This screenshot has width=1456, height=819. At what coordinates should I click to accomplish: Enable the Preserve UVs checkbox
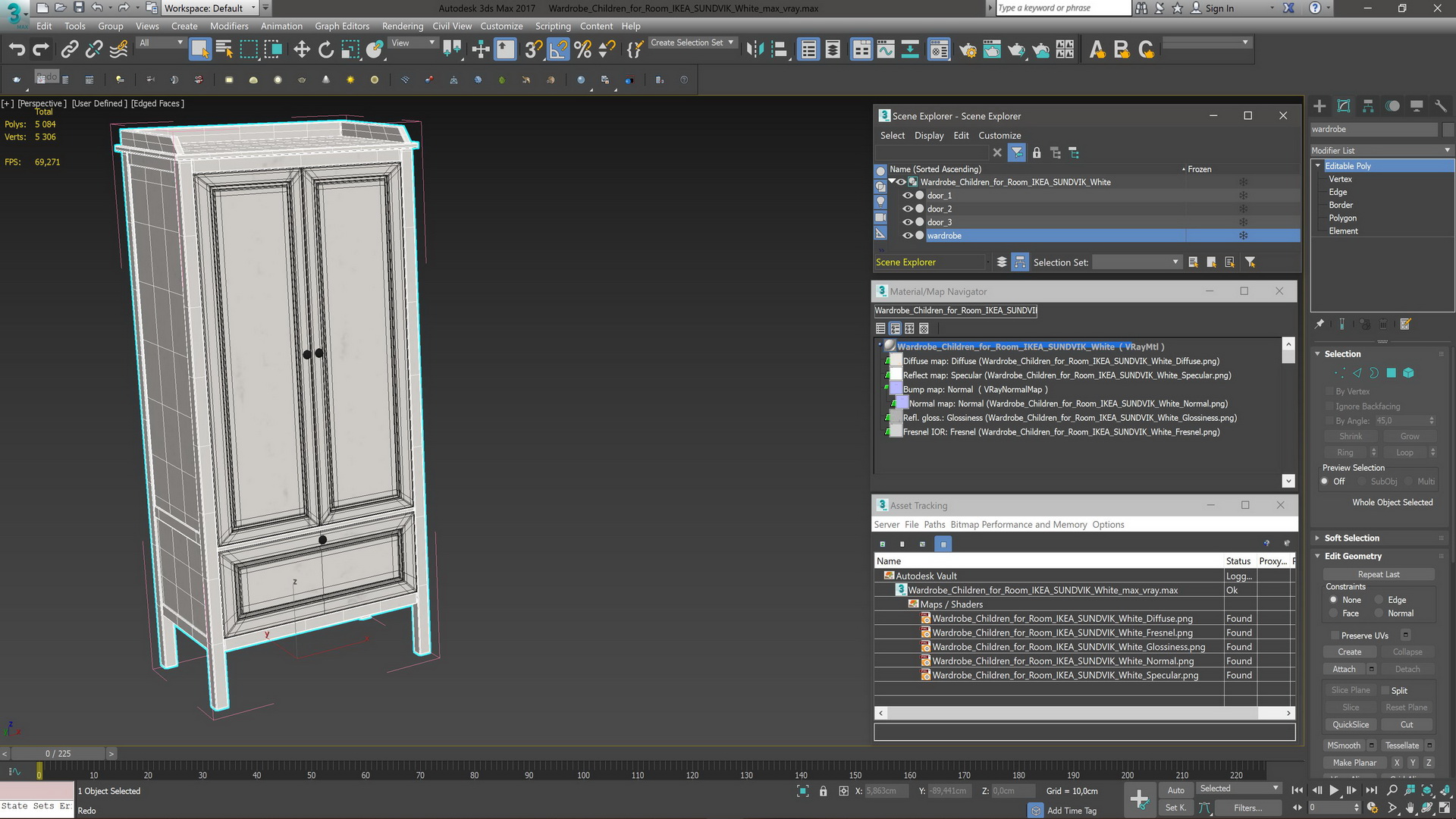click(x=1335, y=635)
